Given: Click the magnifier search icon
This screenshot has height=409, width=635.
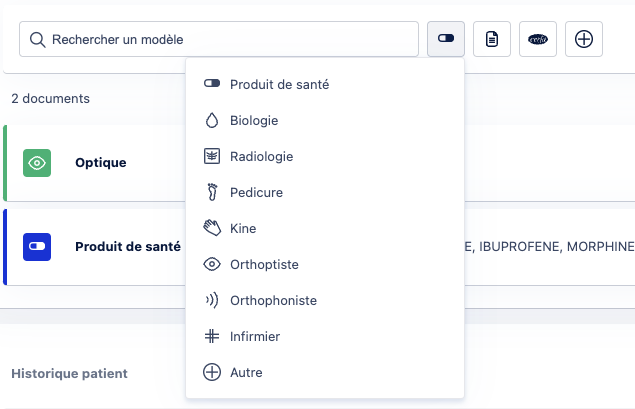Looking at the screenshot, I should point(37,40).
